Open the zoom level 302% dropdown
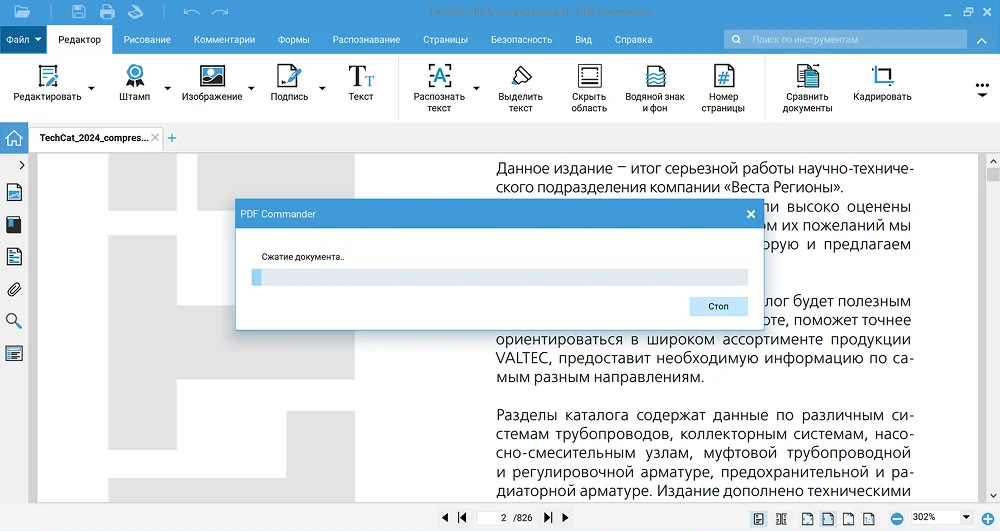 tap(966, 518)
